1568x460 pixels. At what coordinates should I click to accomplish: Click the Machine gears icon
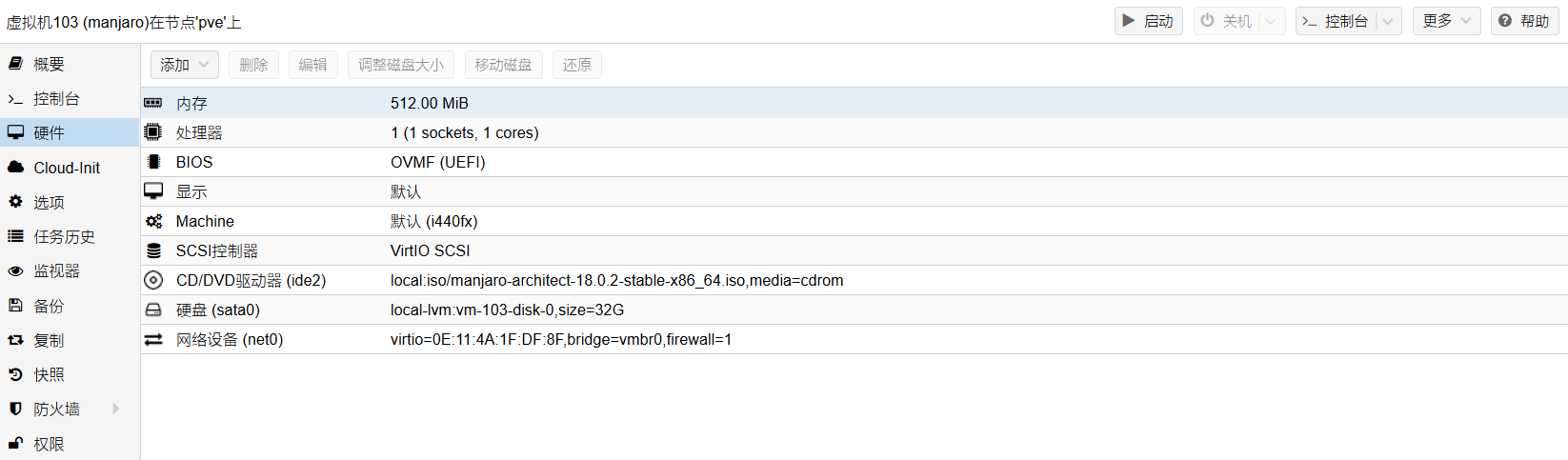pos(153,221)
